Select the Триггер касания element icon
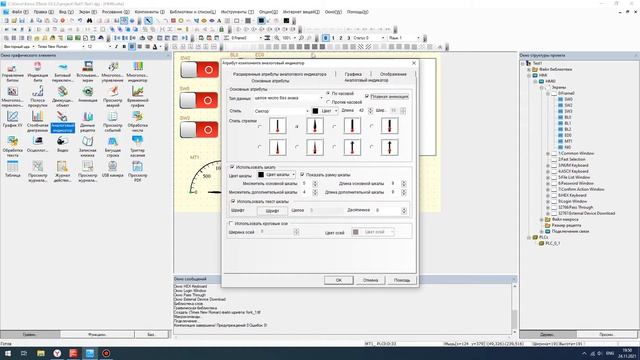 pos(137,146)
